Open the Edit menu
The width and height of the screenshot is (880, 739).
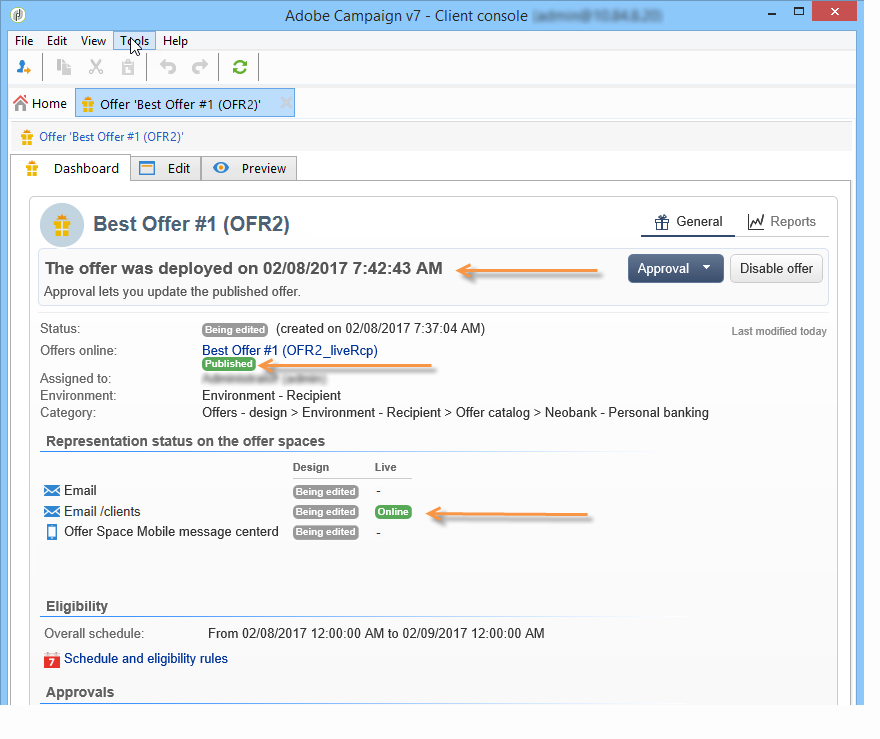pos(57,41)
